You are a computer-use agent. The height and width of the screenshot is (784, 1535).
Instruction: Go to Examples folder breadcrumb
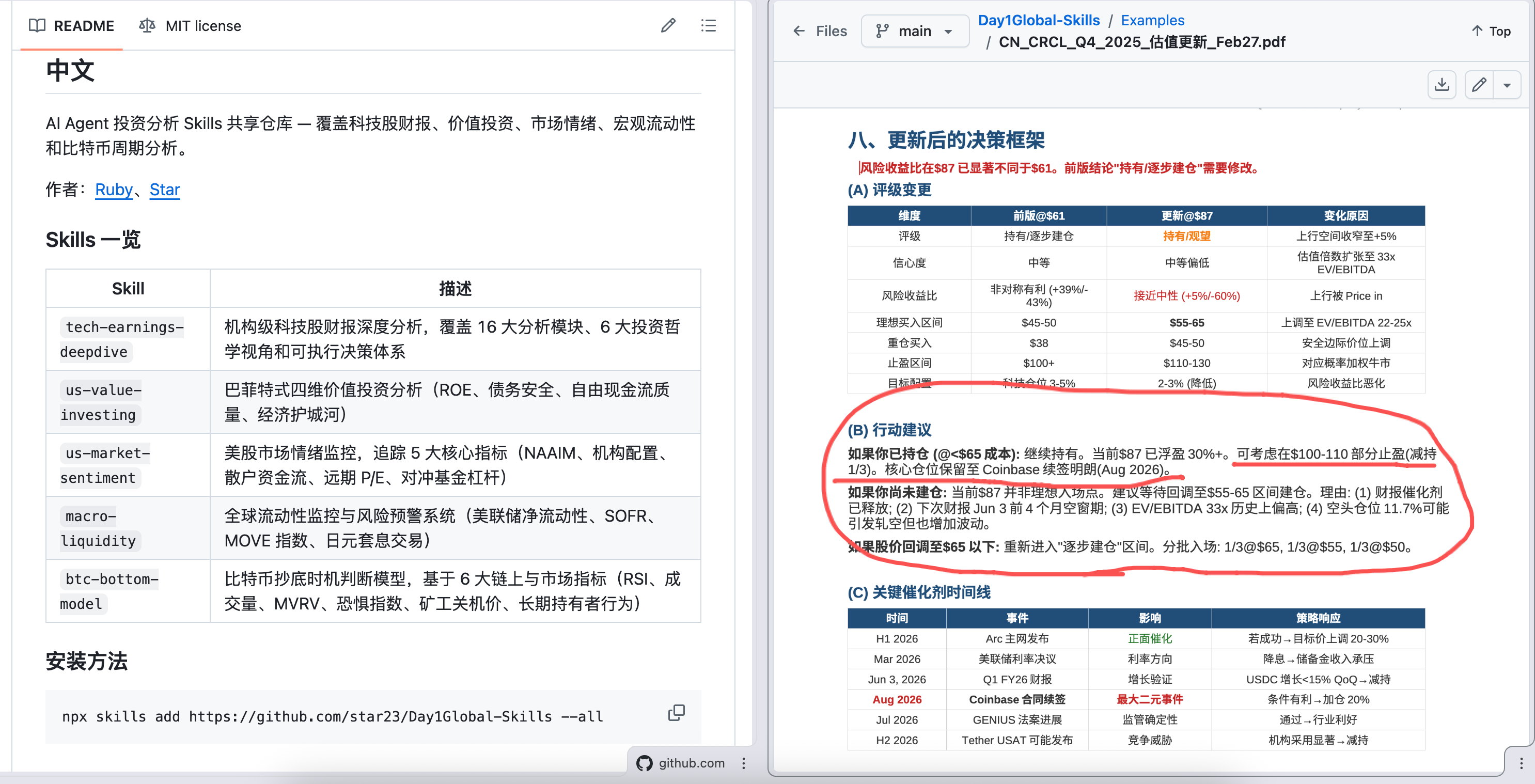click(x=1152, y=20)
